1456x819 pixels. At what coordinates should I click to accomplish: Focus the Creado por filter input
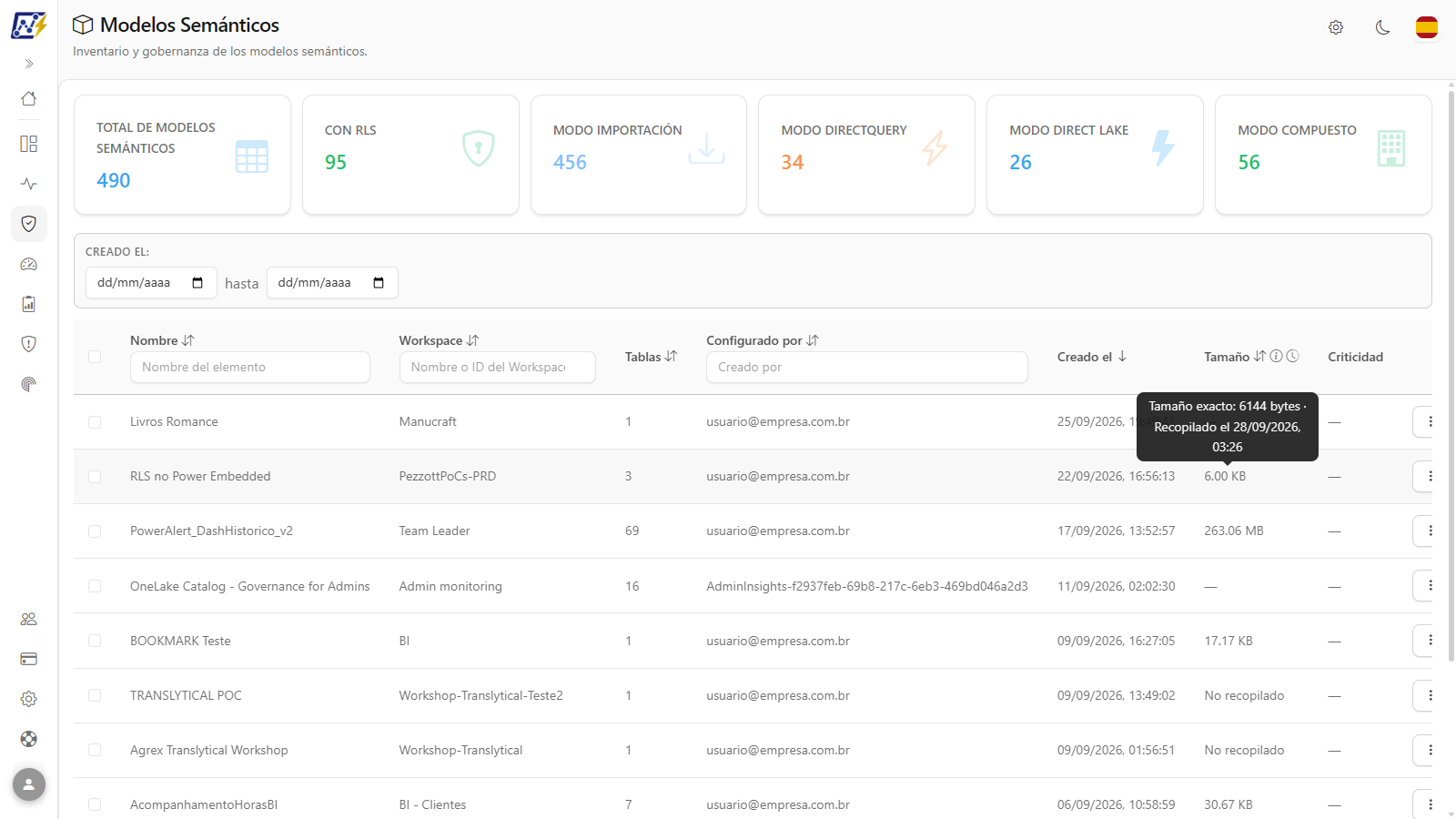pyautogui.click(x=867, y=367)
